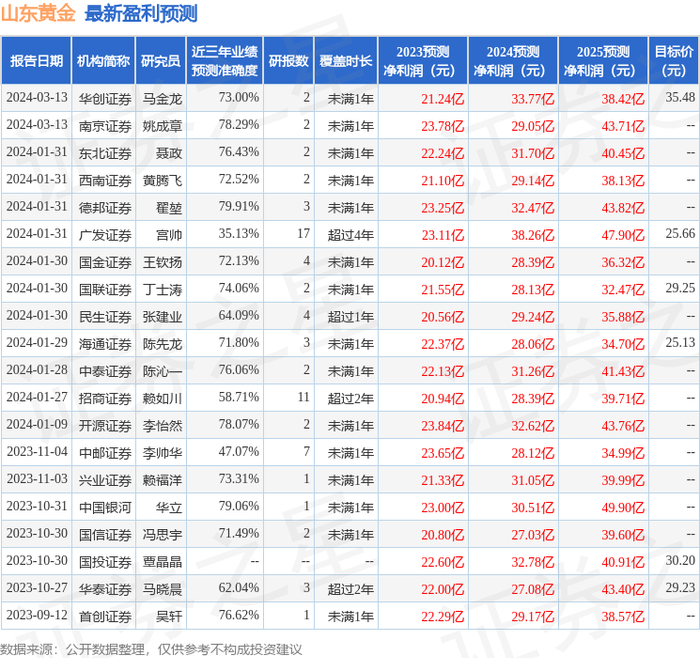Image resolution: width=700 pixels, height=658 pixels.
Task: Click the 近三年业绩预测准确度 column header
Action: coord(225,61)
